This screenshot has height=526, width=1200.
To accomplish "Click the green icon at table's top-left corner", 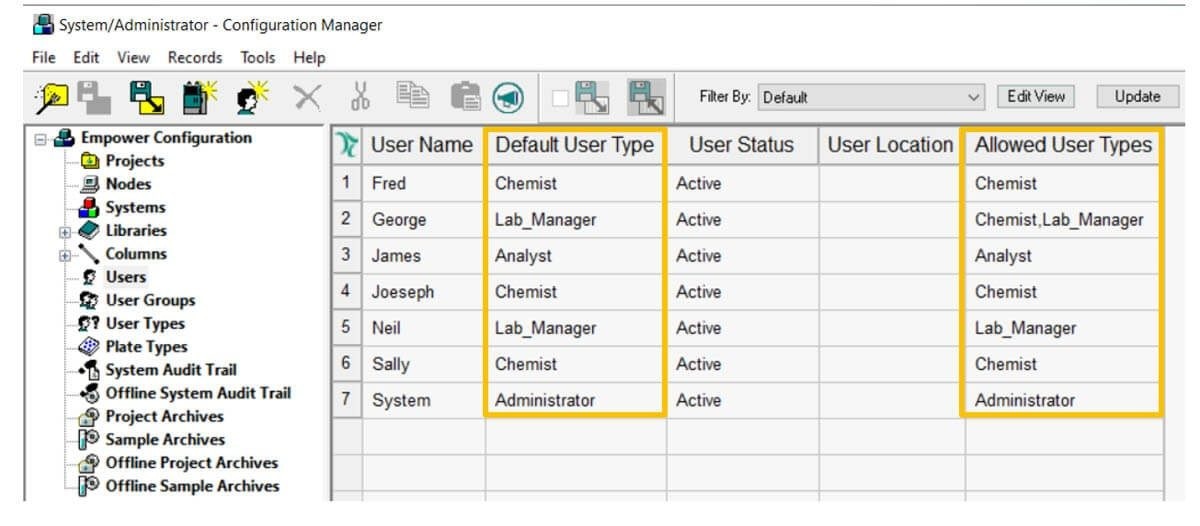I will [x=346, y=145].
